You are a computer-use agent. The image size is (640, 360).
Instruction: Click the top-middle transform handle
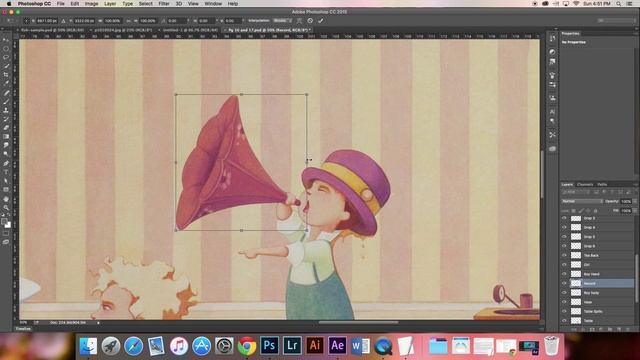[241, 94]
